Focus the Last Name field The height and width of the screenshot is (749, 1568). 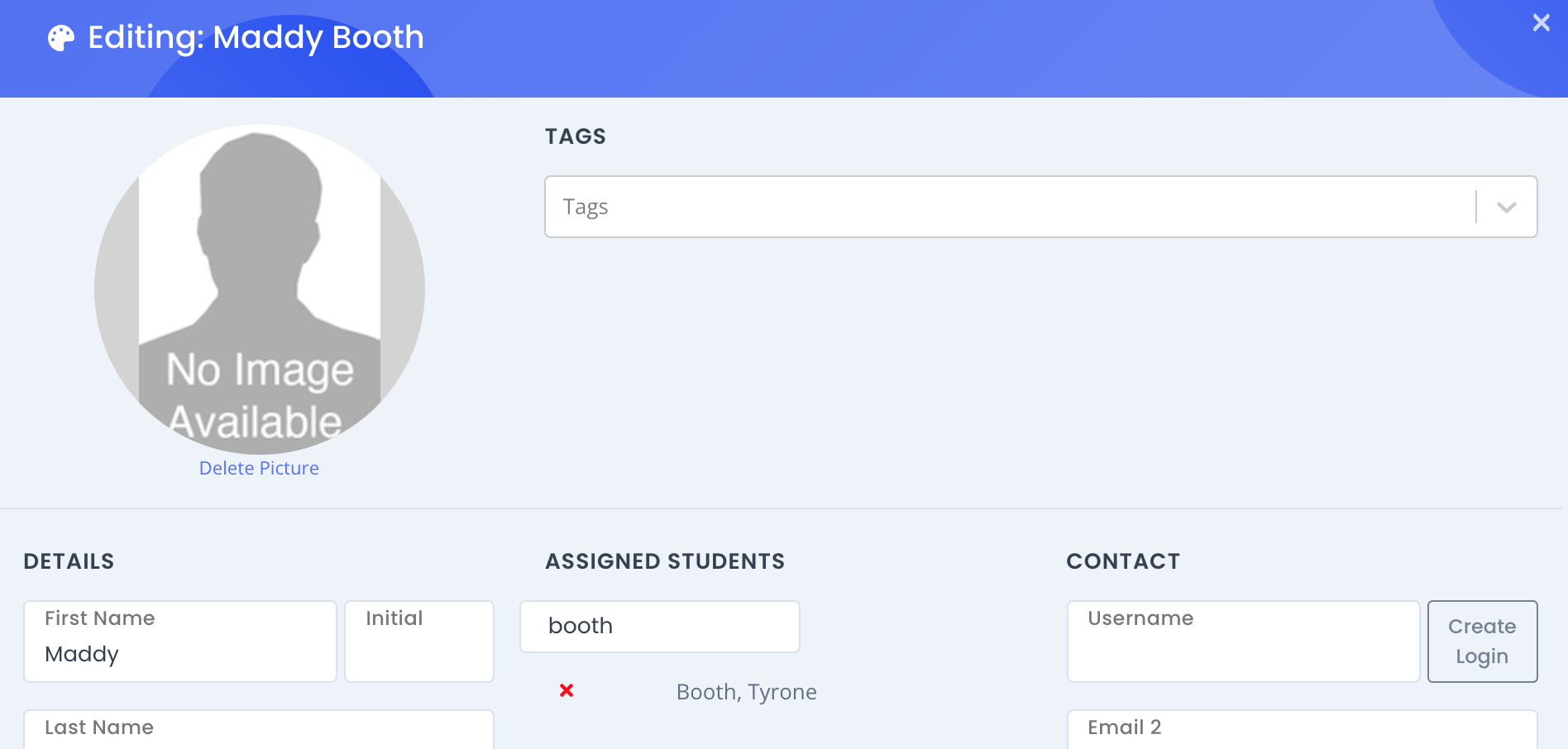click(259, 729)
